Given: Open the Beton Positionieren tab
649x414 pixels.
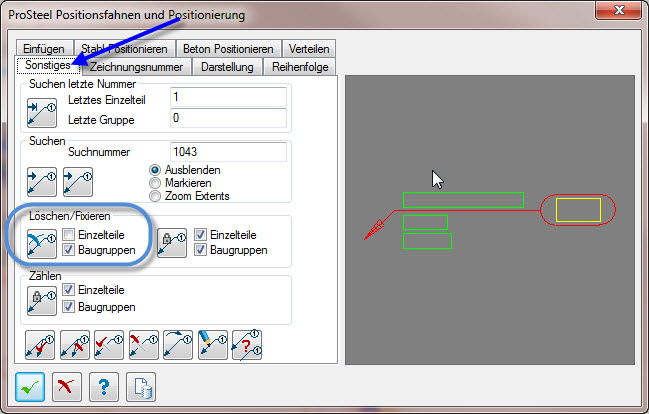Looking at the screenshot, I should tap(228, 48).
